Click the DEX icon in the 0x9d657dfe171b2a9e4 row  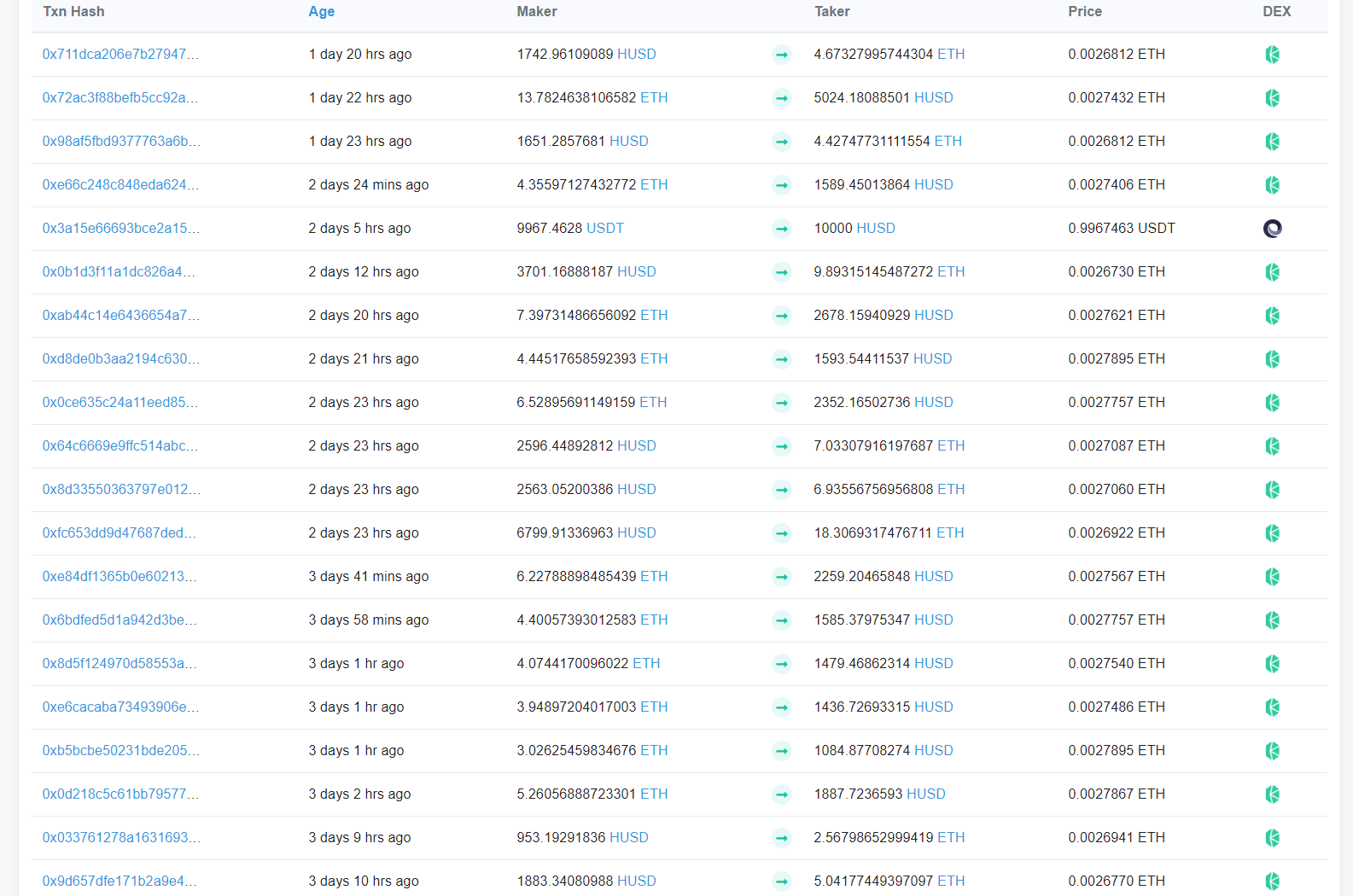point(1272,881)
